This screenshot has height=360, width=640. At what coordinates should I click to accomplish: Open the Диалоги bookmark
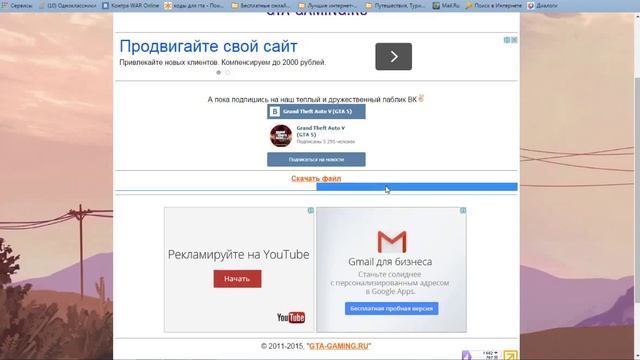point(542,6)
